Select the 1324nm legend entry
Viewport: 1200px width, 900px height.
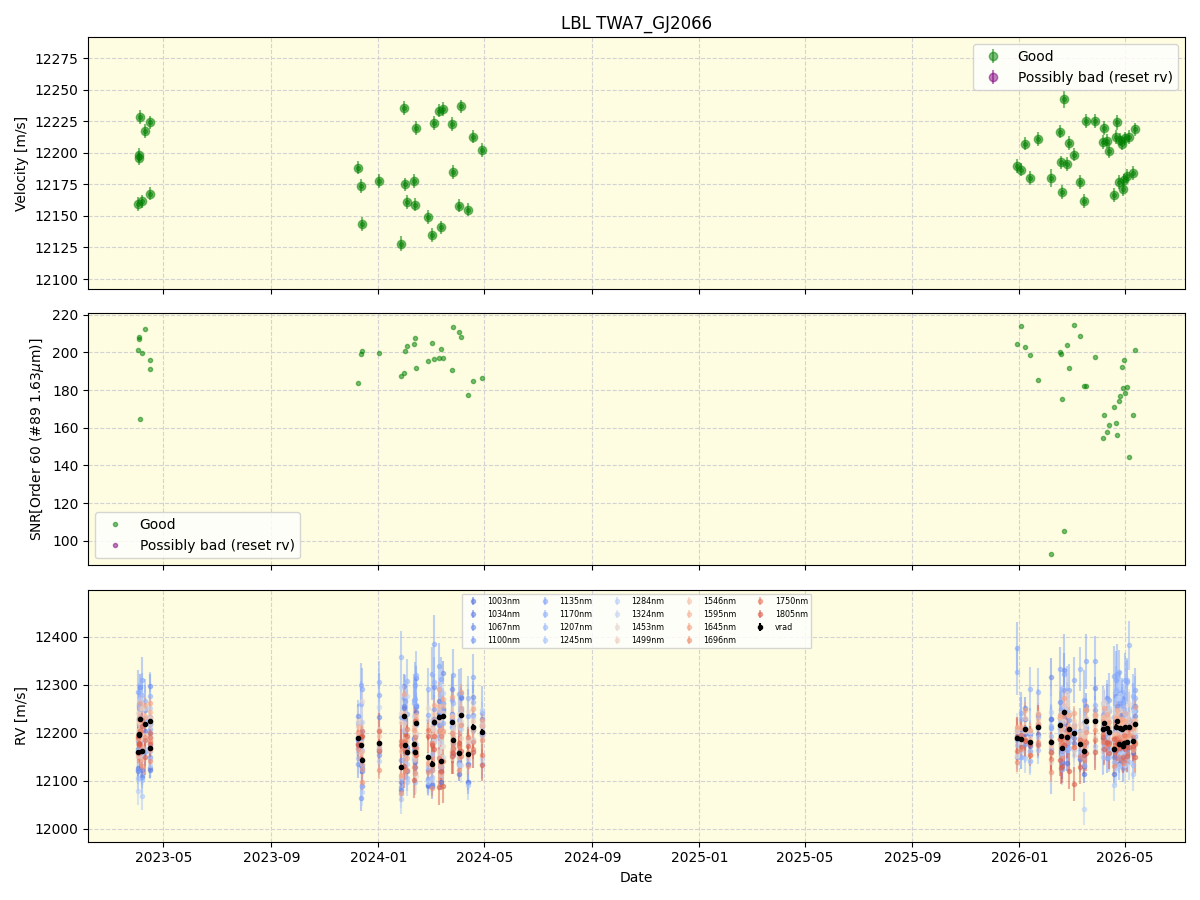pos(637,614)
